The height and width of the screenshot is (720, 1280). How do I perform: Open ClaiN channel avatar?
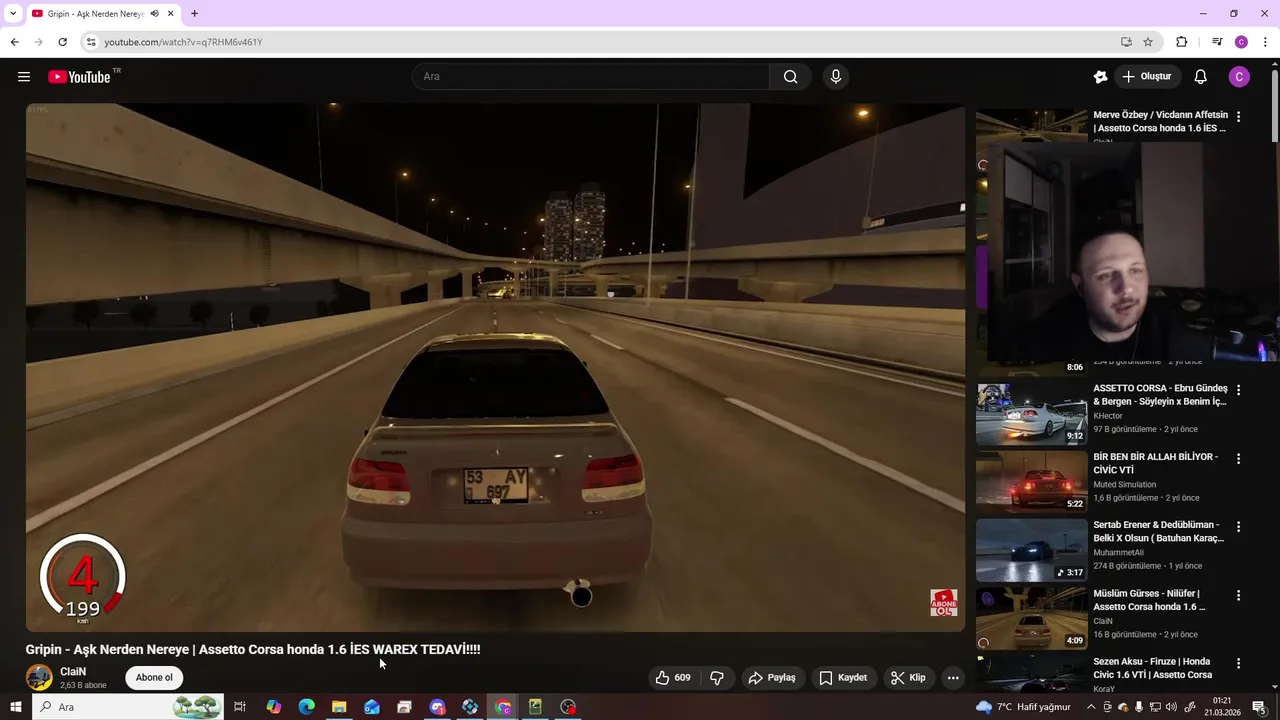tap(39, 678)
